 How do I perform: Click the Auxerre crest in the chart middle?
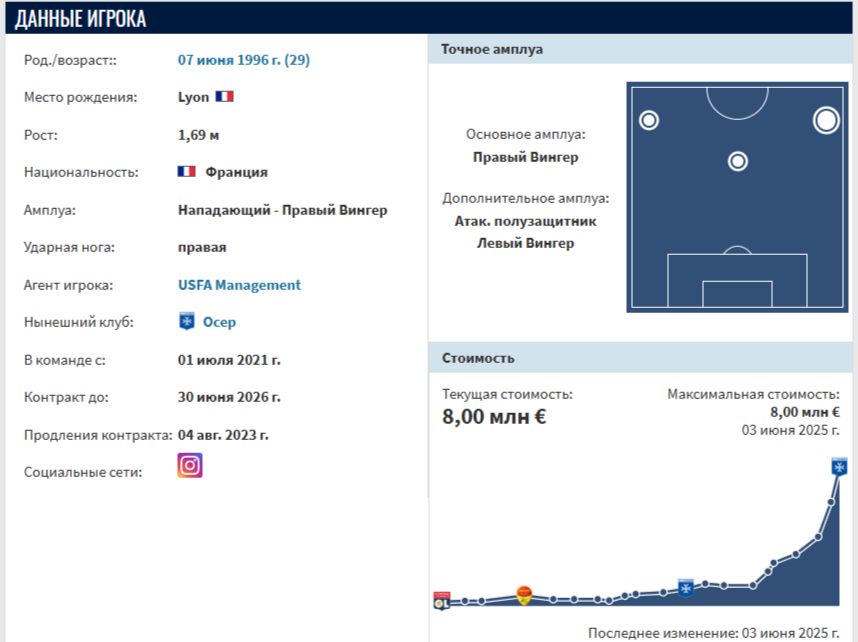686,588
